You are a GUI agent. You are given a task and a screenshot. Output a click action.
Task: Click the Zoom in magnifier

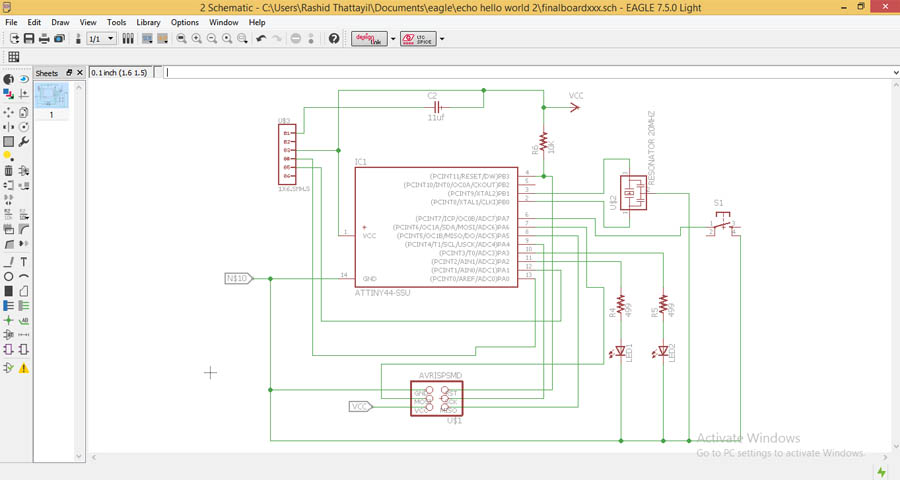(197, 38)
